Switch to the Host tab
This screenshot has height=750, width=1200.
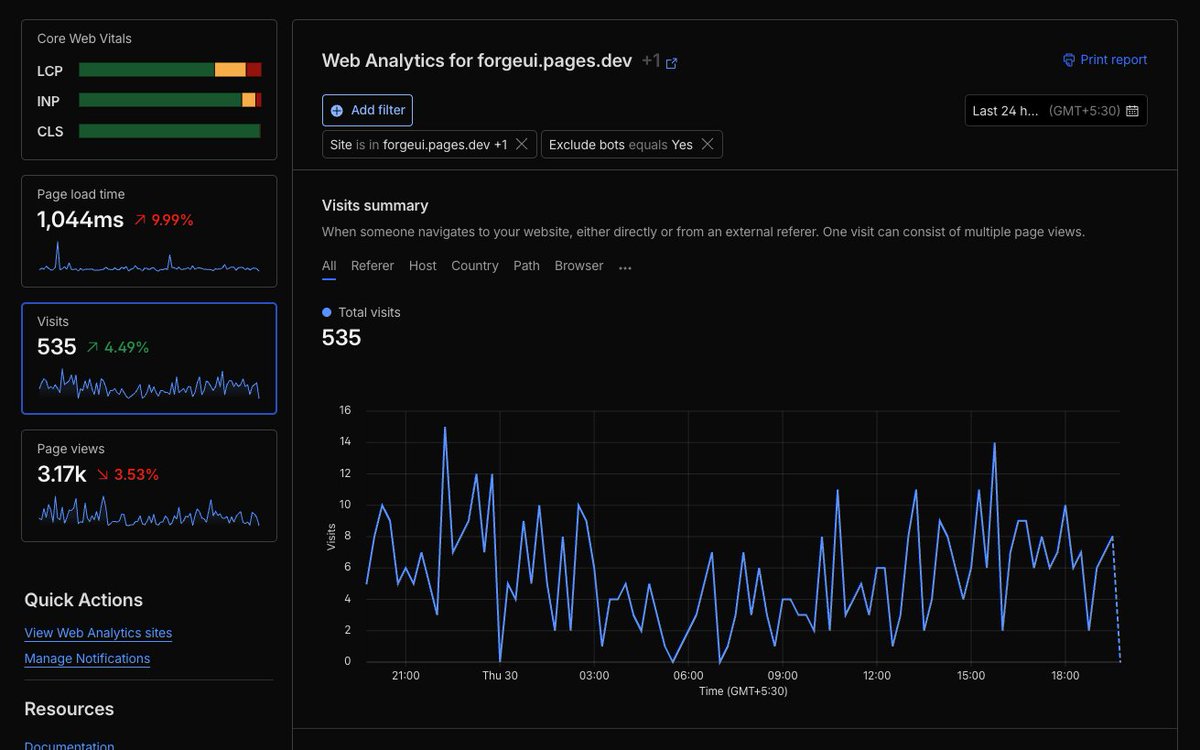point(423,266)
